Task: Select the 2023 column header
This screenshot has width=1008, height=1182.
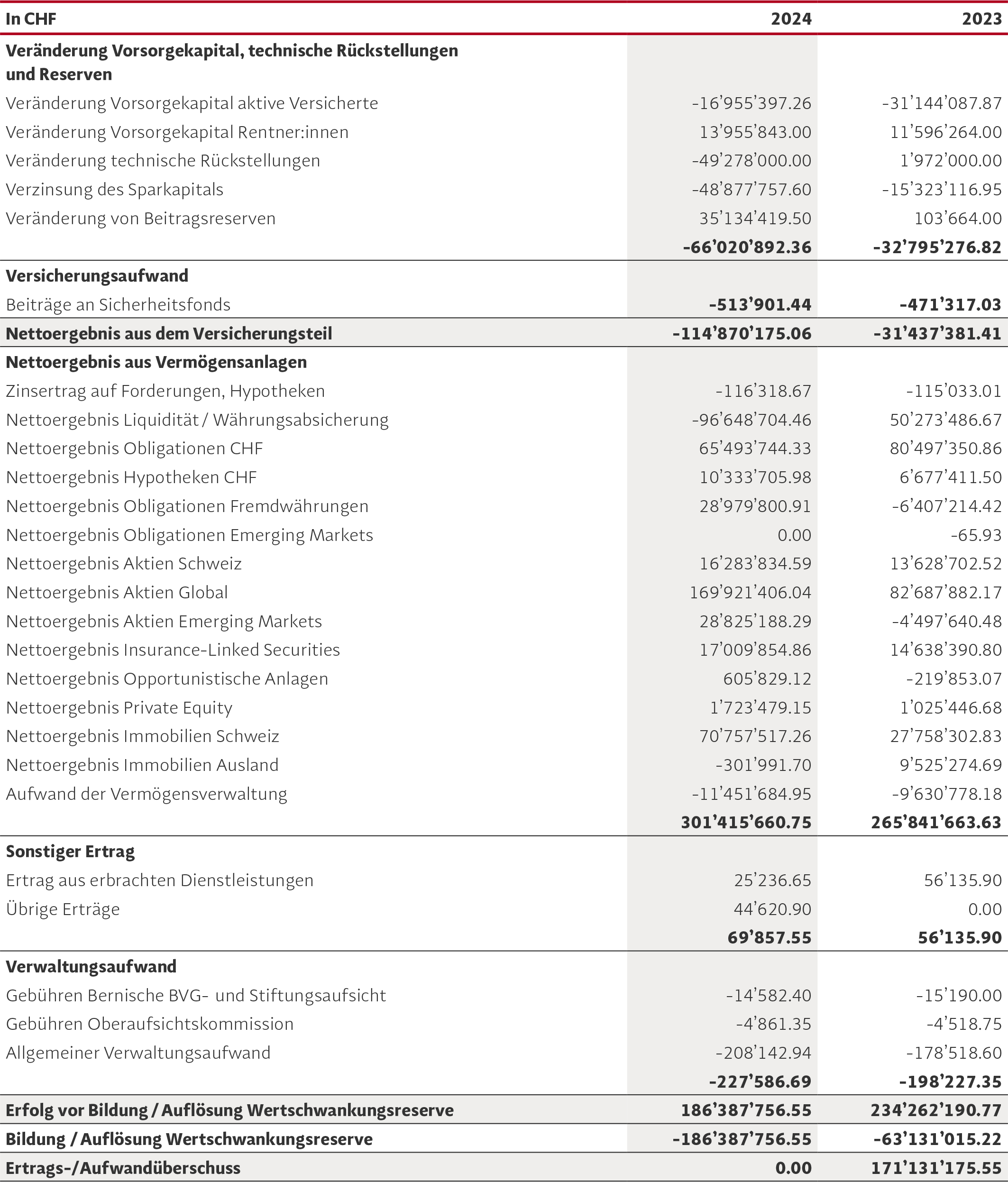Action: pyautogui.click(x=982, y=19)
